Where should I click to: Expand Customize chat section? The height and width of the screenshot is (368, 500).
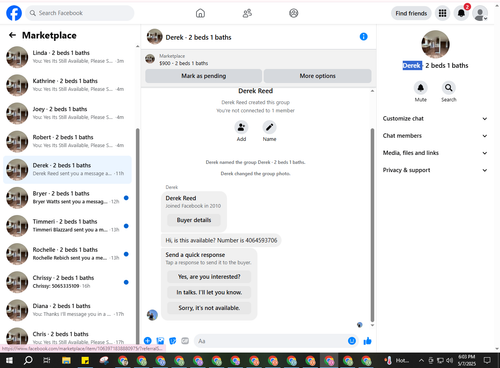(x=435, y=119)
